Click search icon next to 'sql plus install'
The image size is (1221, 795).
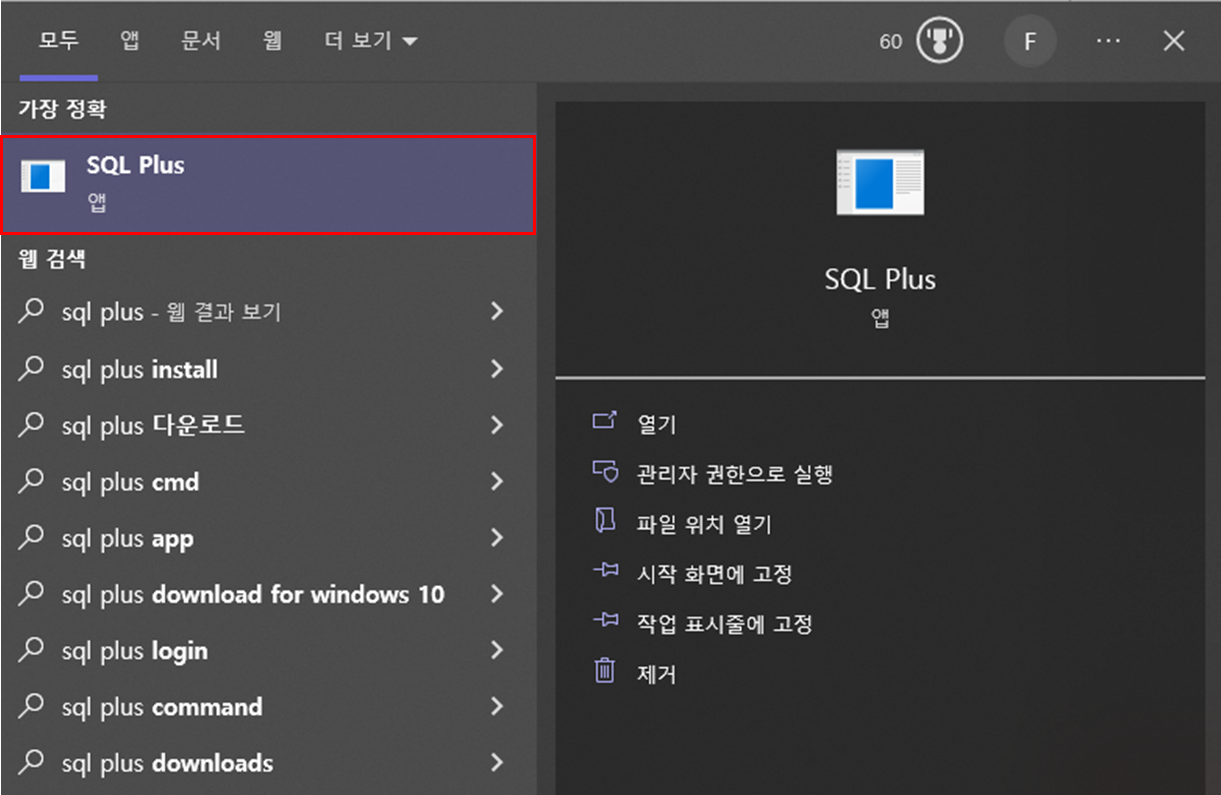click(x=31, y=368)
